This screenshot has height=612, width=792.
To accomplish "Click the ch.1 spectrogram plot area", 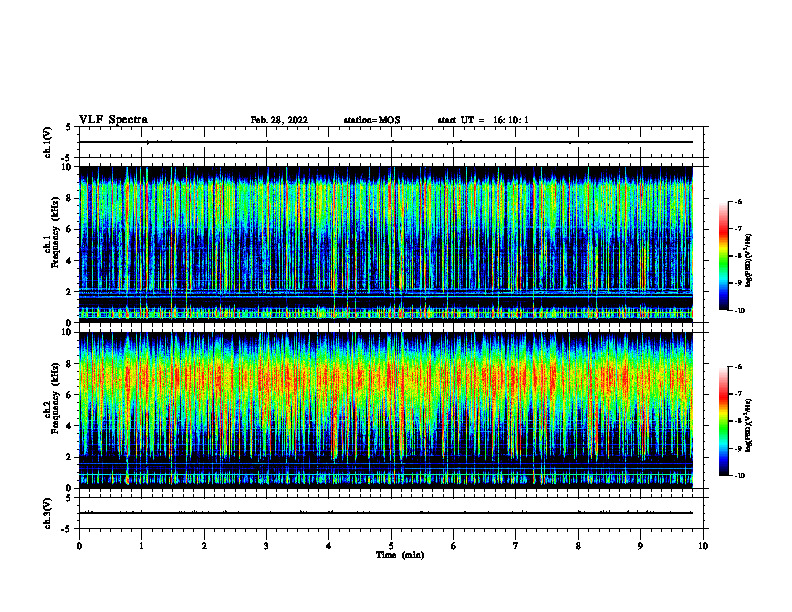I will click(386, 244).
